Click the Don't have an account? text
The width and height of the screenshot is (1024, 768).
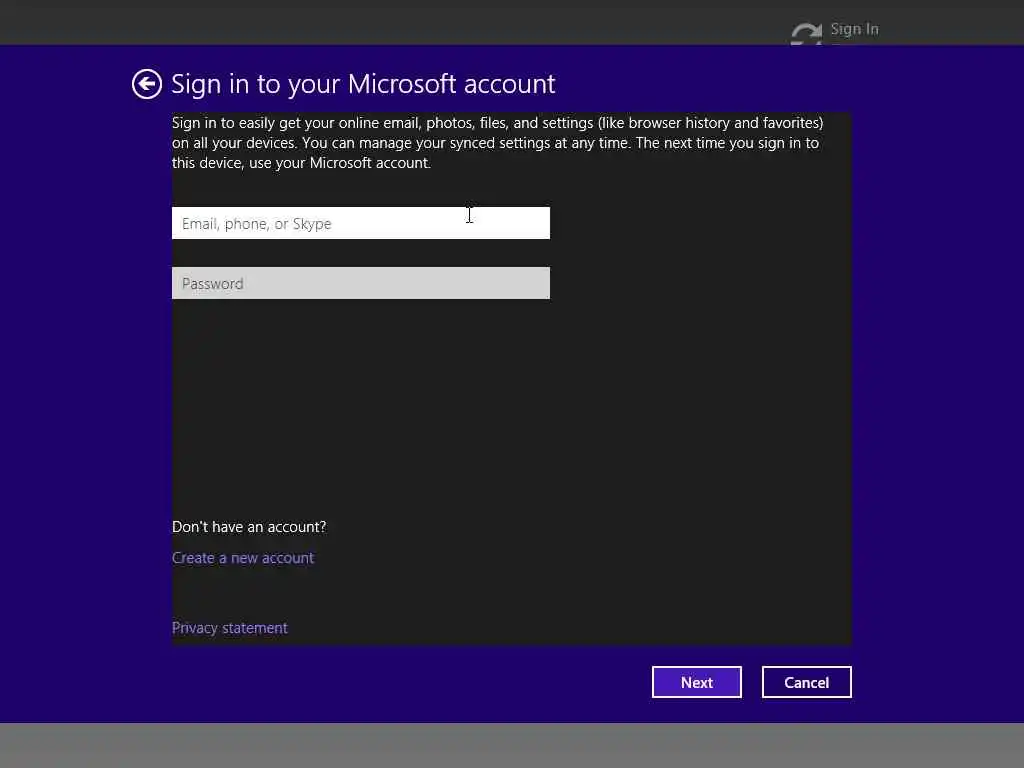249,527
